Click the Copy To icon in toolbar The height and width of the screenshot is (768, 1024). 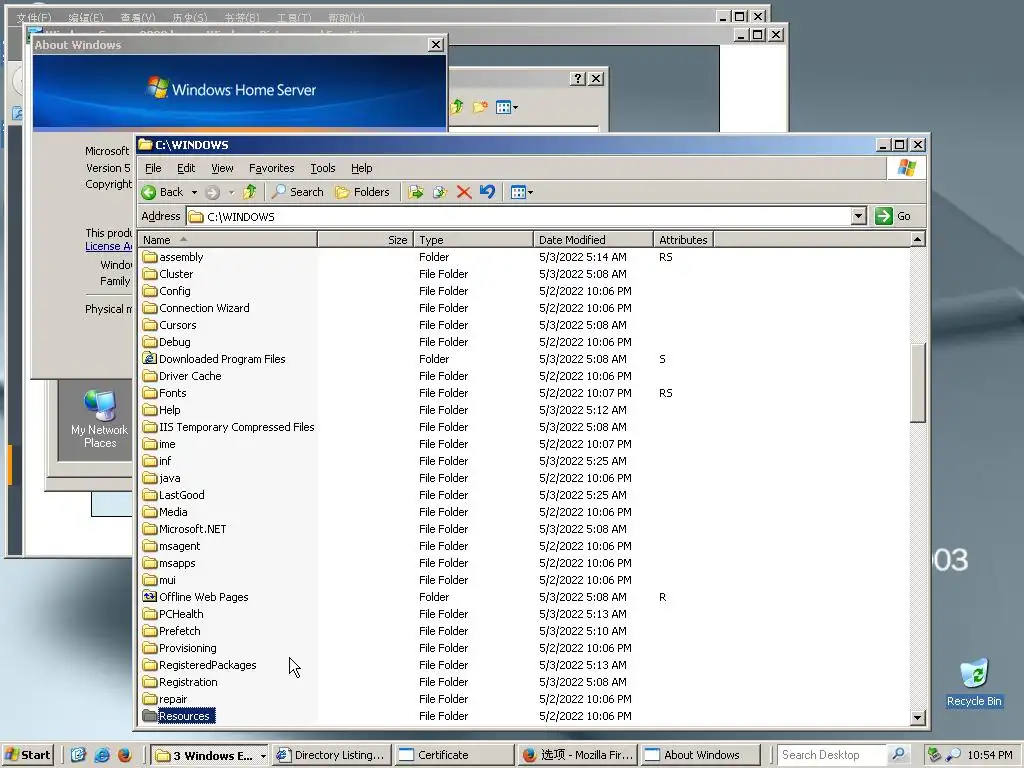click(440, 192)
